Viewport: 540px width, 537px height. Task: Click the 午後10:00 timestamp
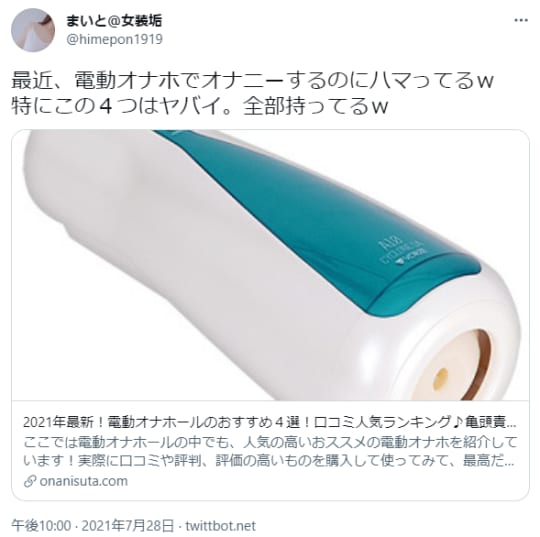point(41,526)
